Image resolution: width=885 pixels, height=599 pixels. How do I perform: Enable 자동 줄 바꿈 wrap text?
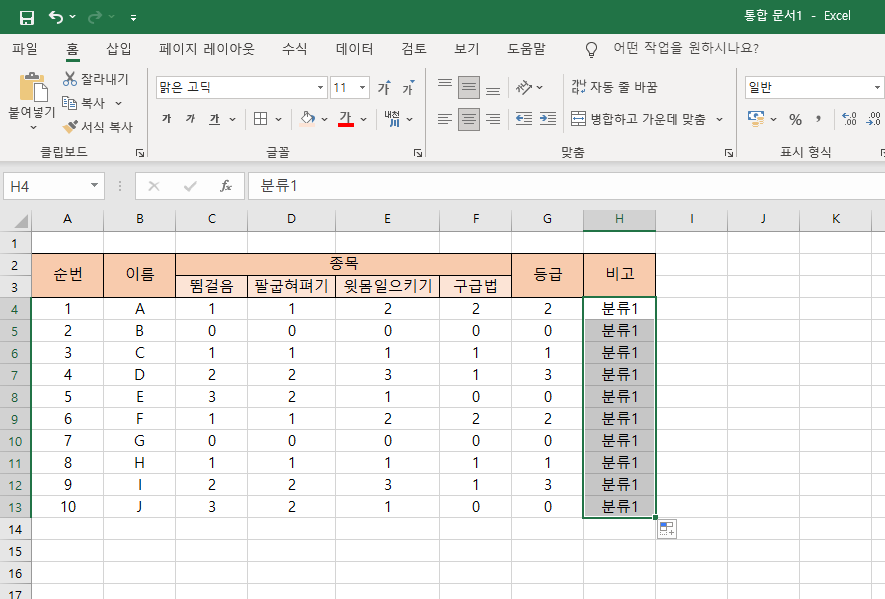612,88
